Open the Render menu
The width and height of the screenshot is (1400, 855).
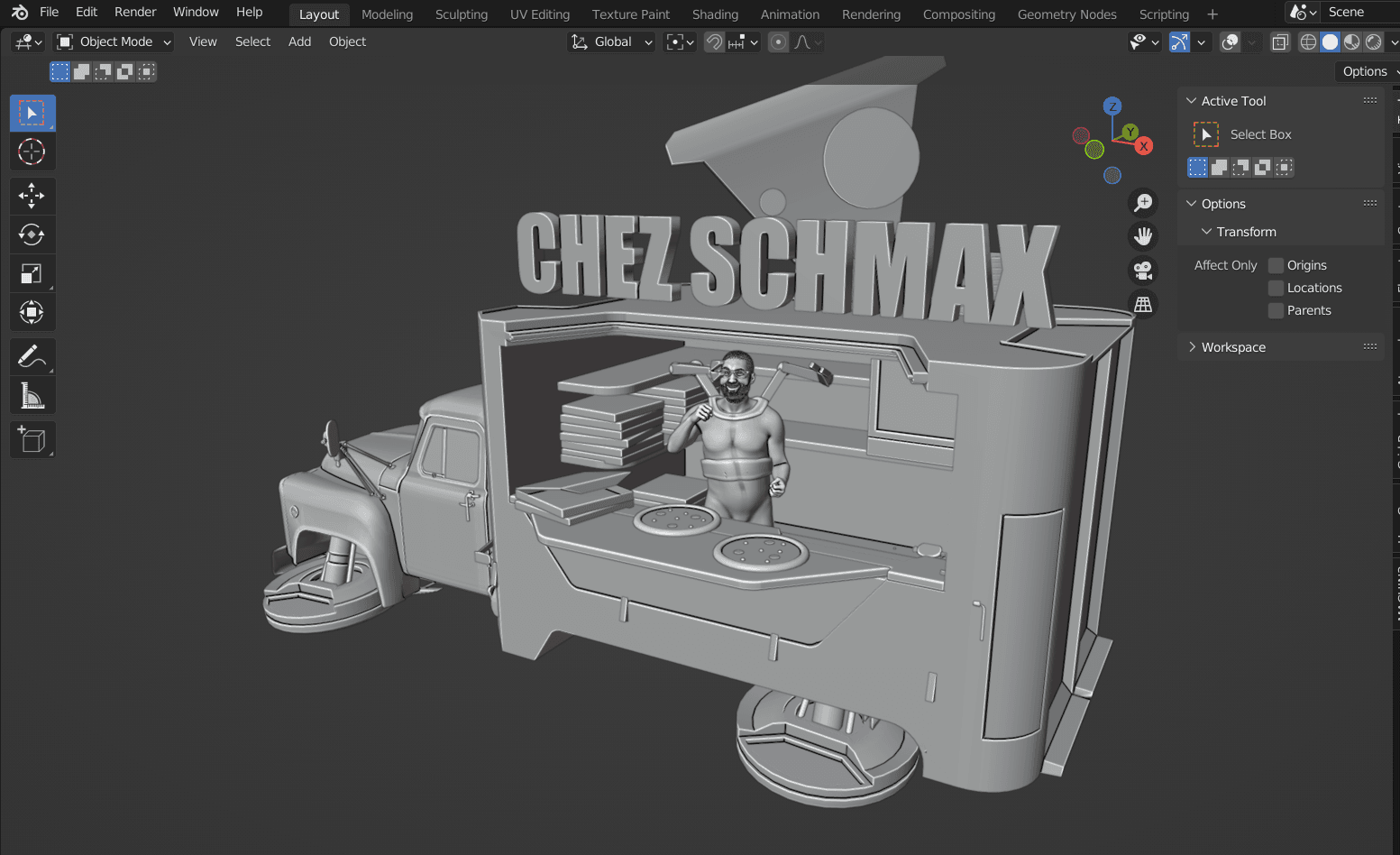pyautogui.click(x=135, y=12)
